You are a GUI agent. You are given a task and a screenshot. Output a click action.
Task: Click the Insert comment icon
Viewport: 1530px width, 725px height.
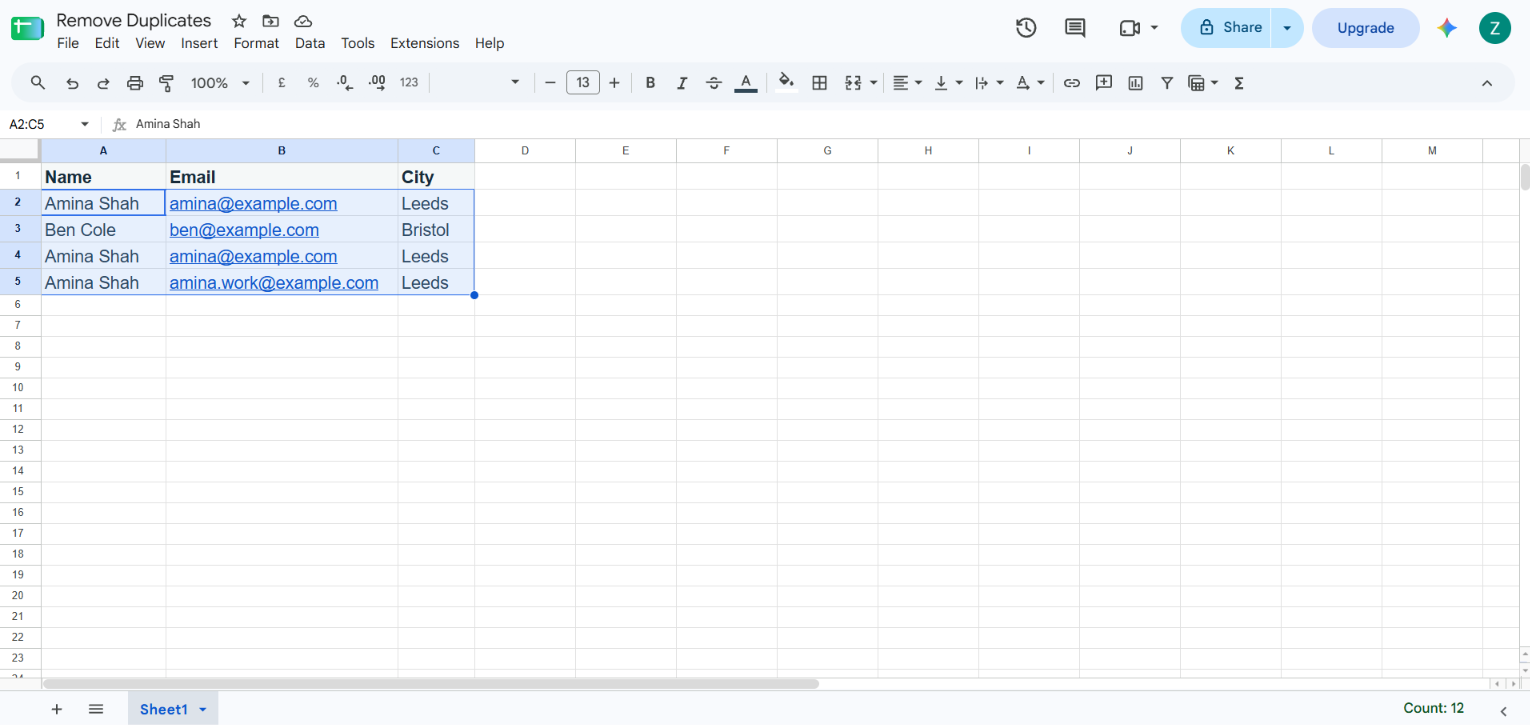(x=1104, y=83)
